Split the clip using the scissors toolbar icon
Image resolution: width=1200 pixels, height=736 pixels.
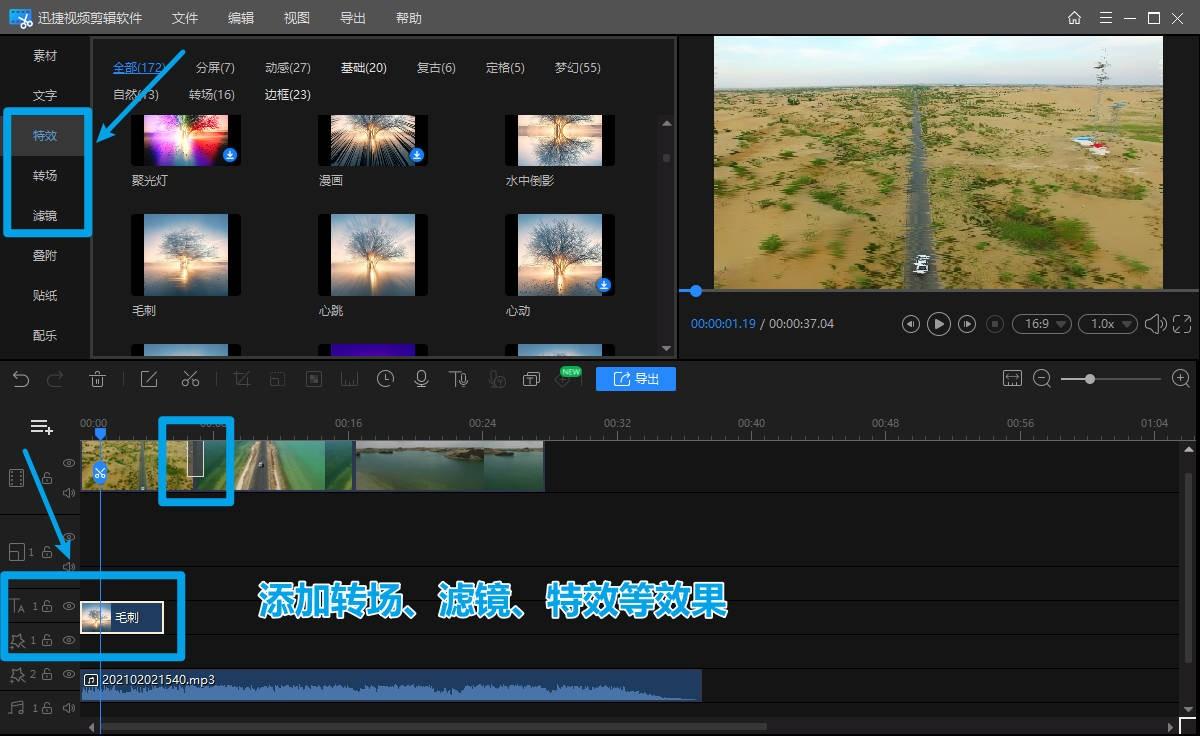point(190,379)
